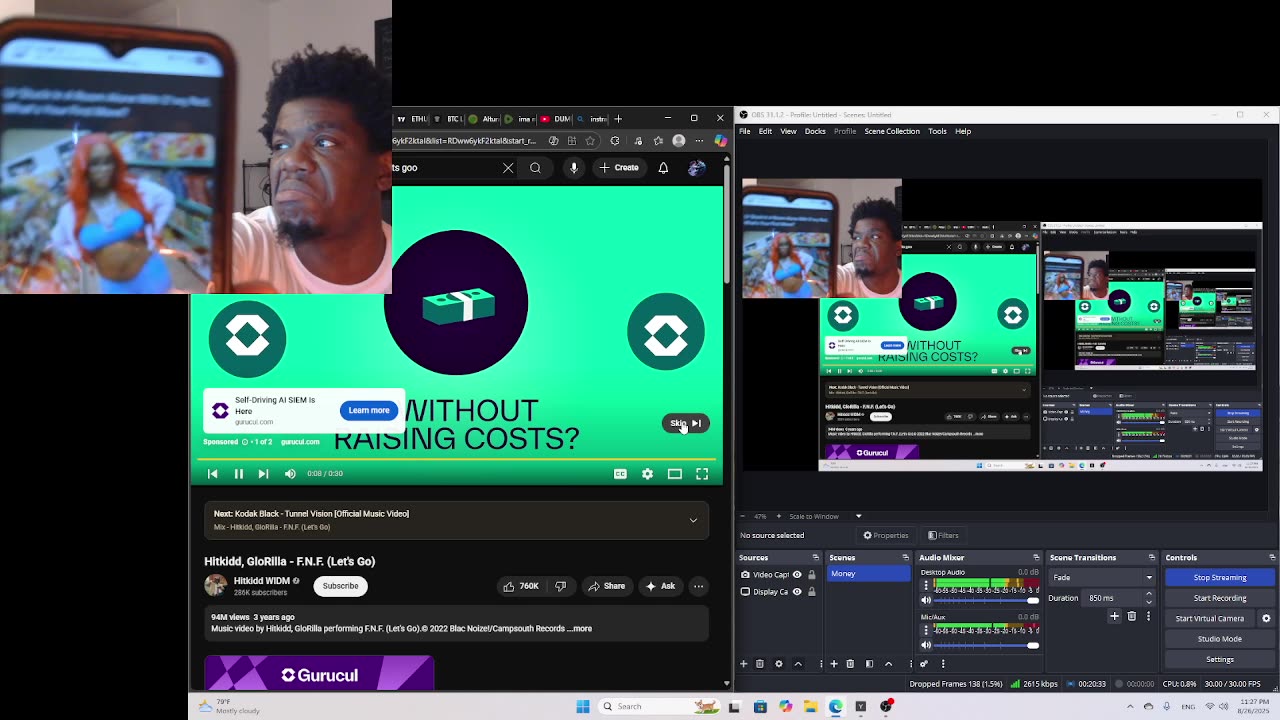This screenshot has height=720, width=1280.
Task: Clear the YouTube search box text
Action: pyautogui.click(x=508, y=168)
